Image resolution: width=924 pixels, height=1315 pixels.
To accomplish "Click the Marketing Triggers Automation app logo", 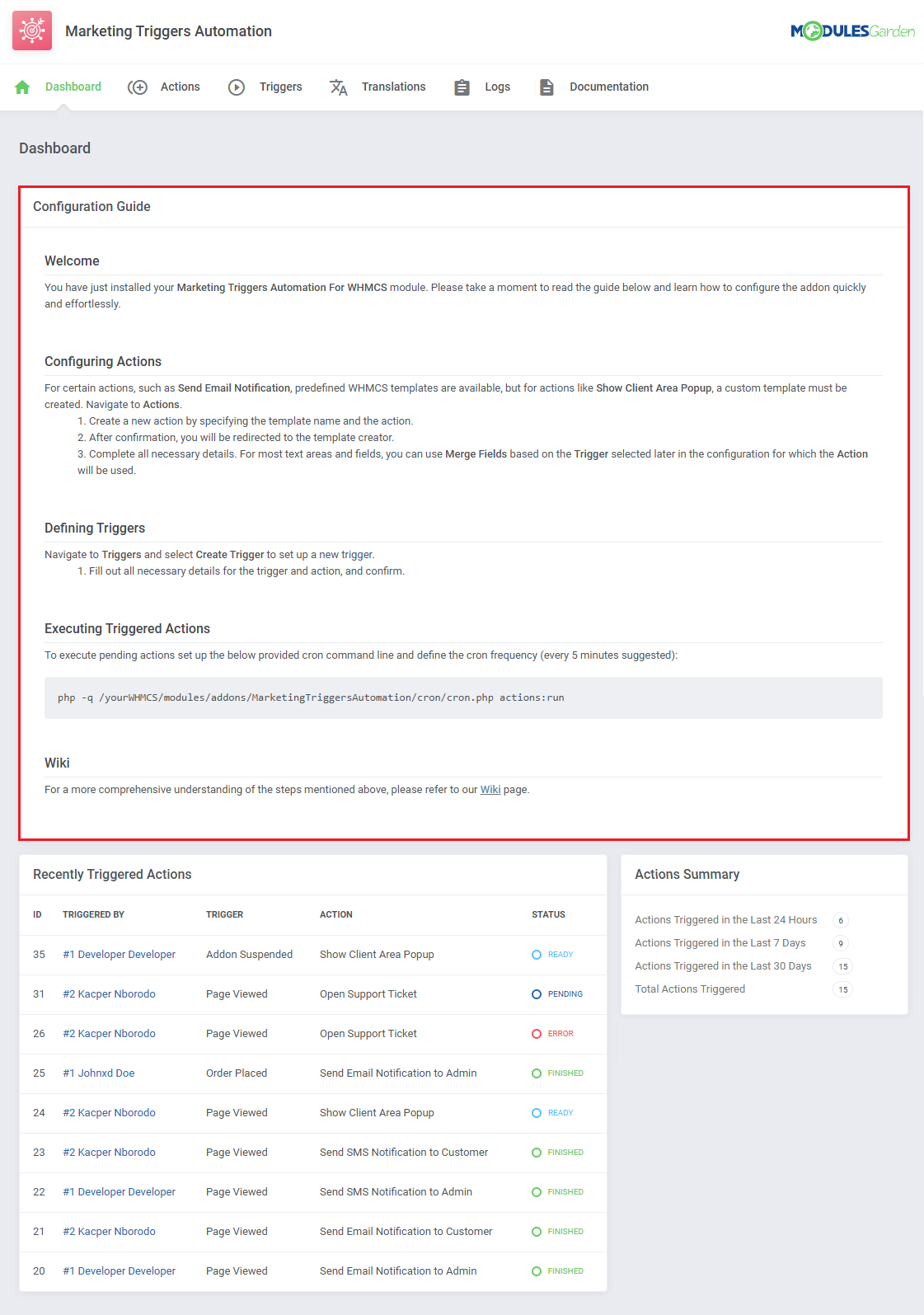I will (32, 31).
